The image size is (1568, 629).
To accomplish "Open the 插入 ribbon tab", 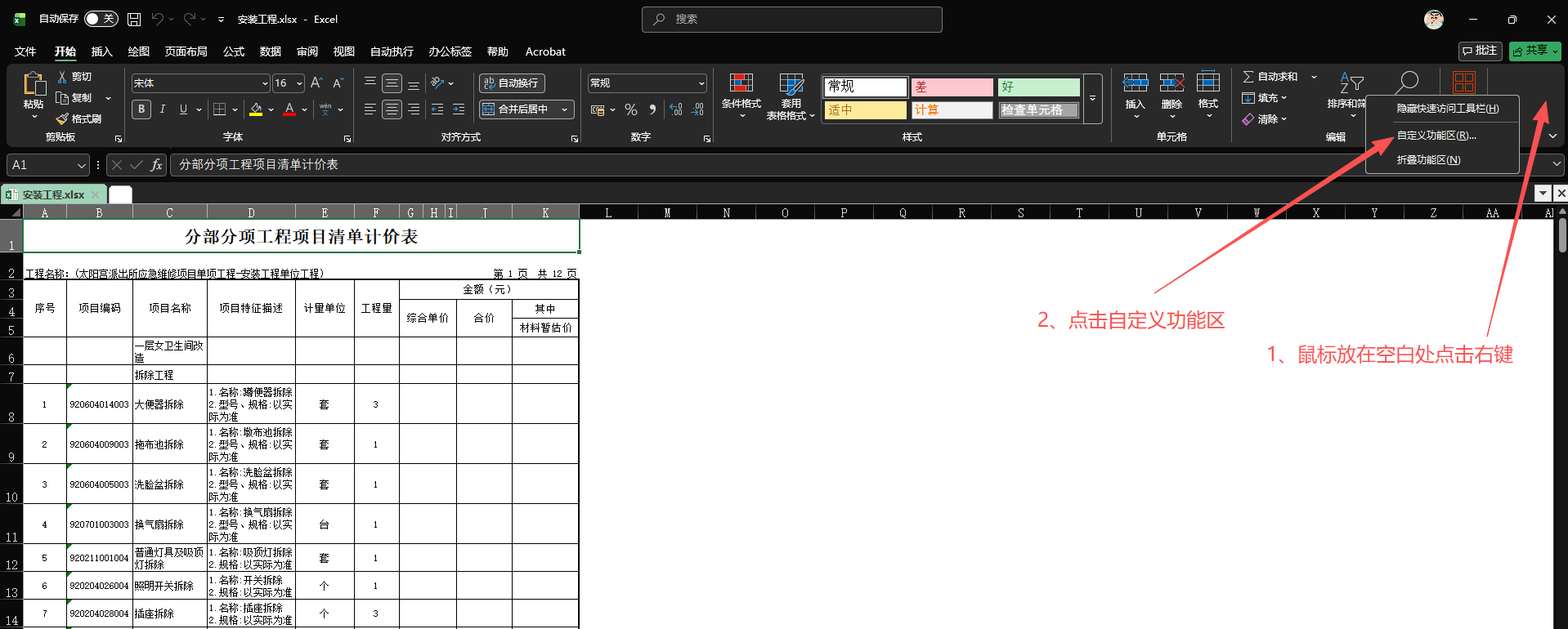I will click(101, 51).
